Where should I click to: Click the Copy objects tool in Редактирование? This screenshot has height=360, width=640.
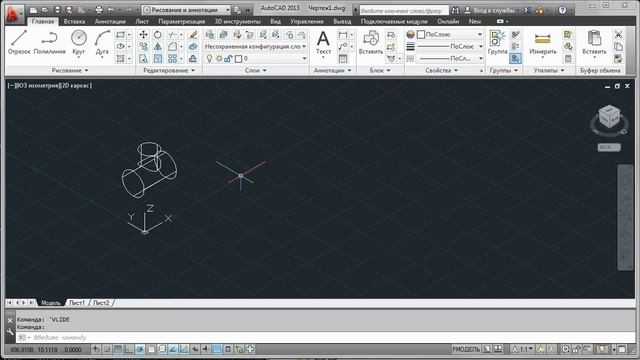click(143, 47)
